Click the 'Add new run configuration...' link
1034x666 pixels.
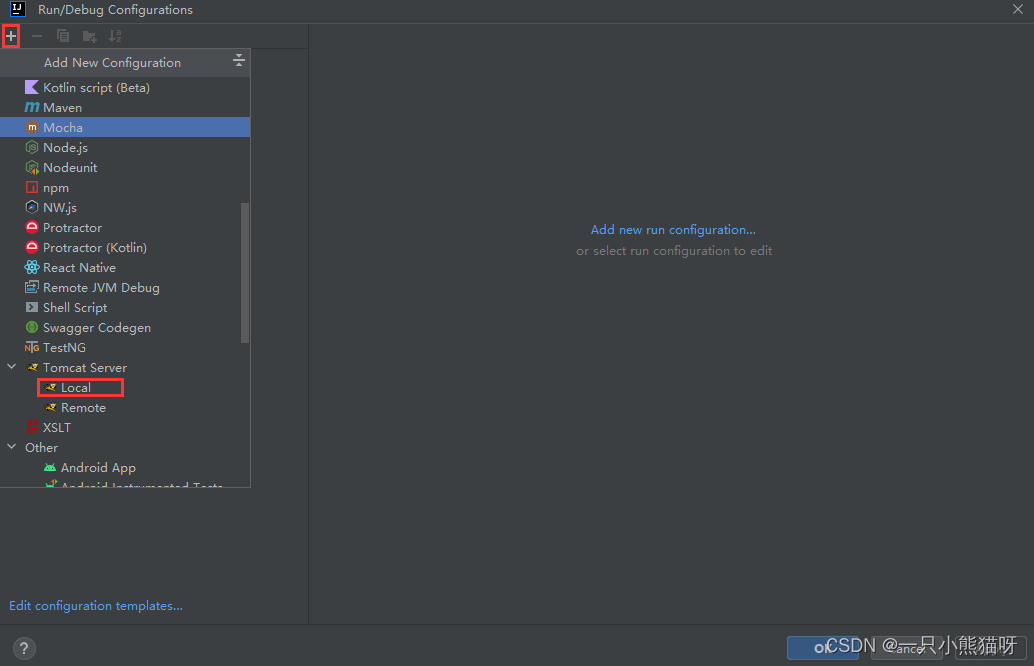[673, 229]
